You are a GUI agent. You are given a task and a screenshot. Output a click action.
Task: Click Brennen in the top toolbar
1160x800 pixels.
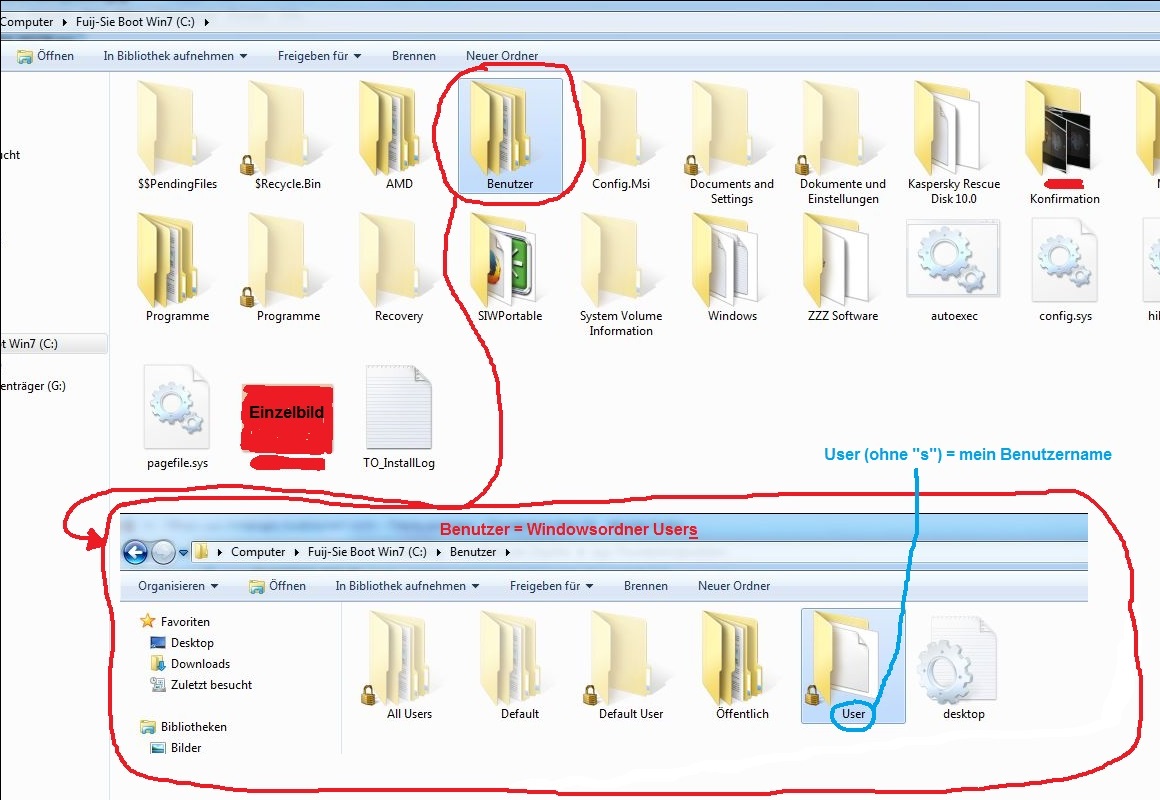(414, 56)
